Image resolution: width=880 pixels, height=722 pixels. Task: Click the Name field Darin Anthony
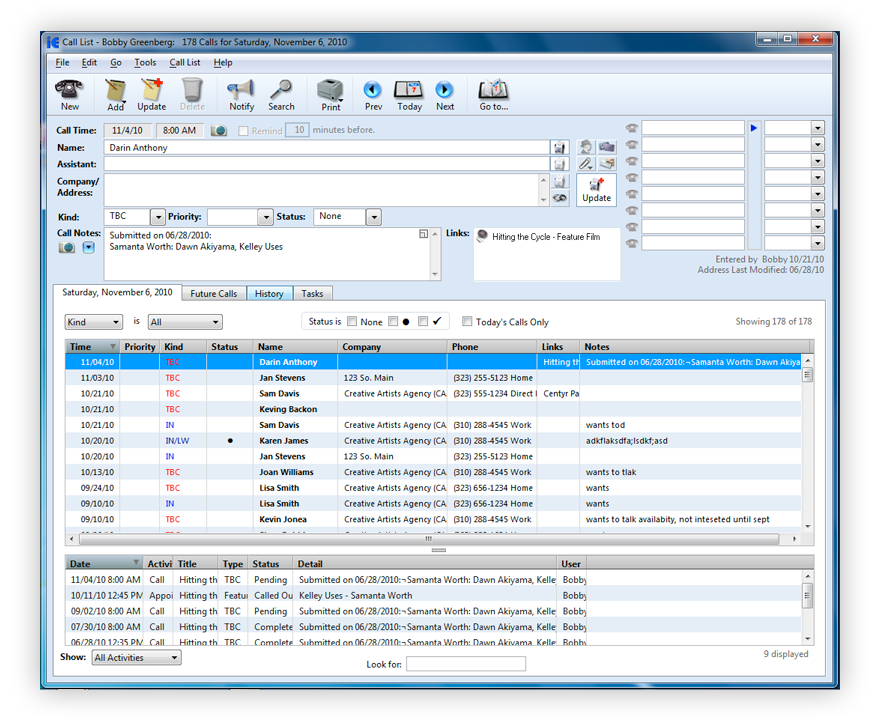(x=326, y=148)
